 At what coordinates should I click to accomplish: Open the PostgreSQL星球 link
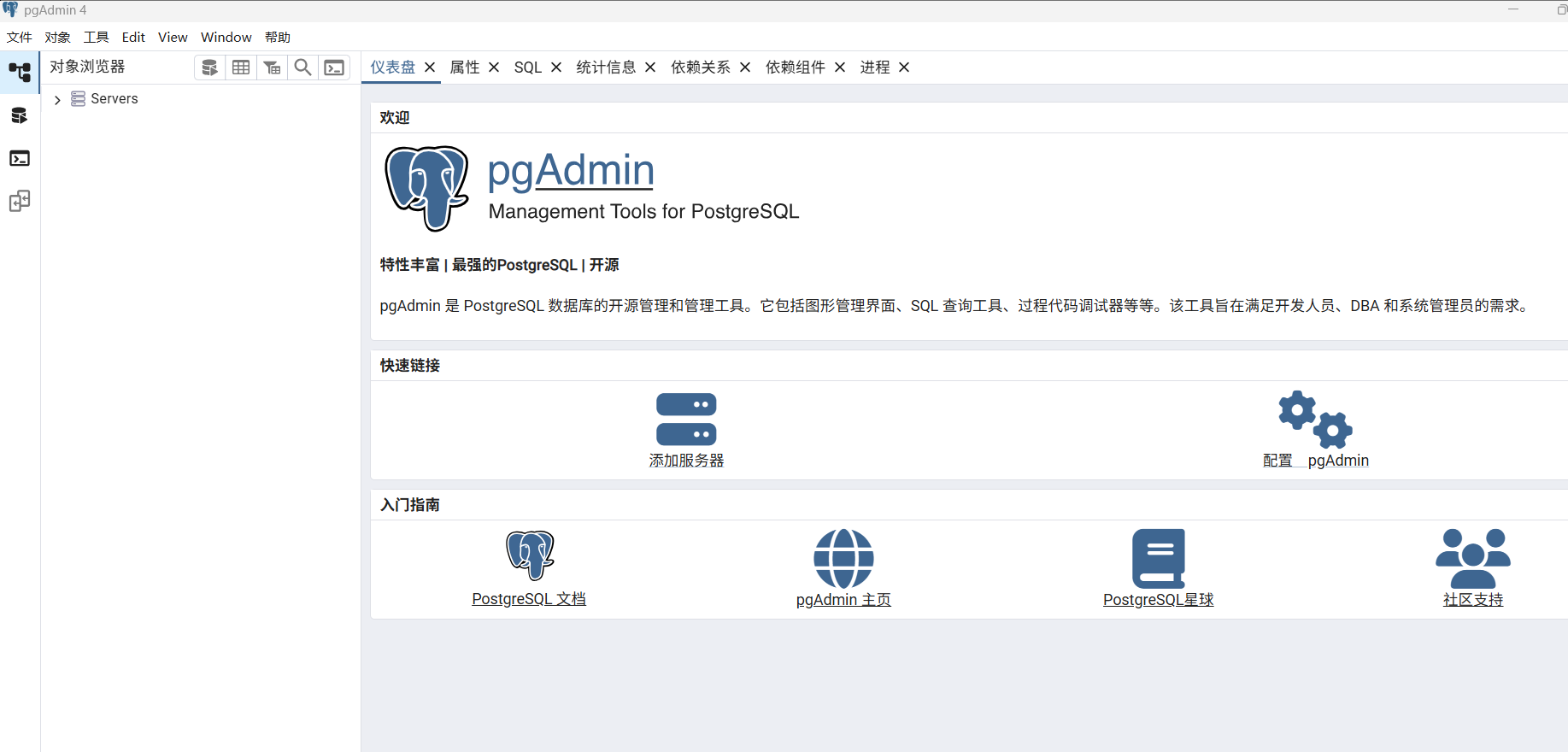tap(1159, 600)
